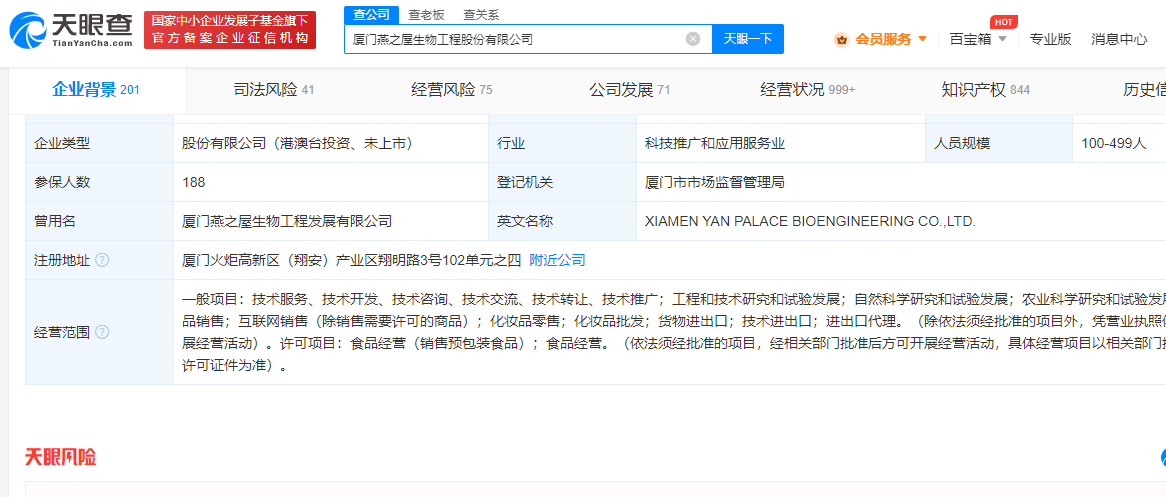Click the 天眼风险 section logo
This screenshot has height=497, width=1166.
click(61, 457)
